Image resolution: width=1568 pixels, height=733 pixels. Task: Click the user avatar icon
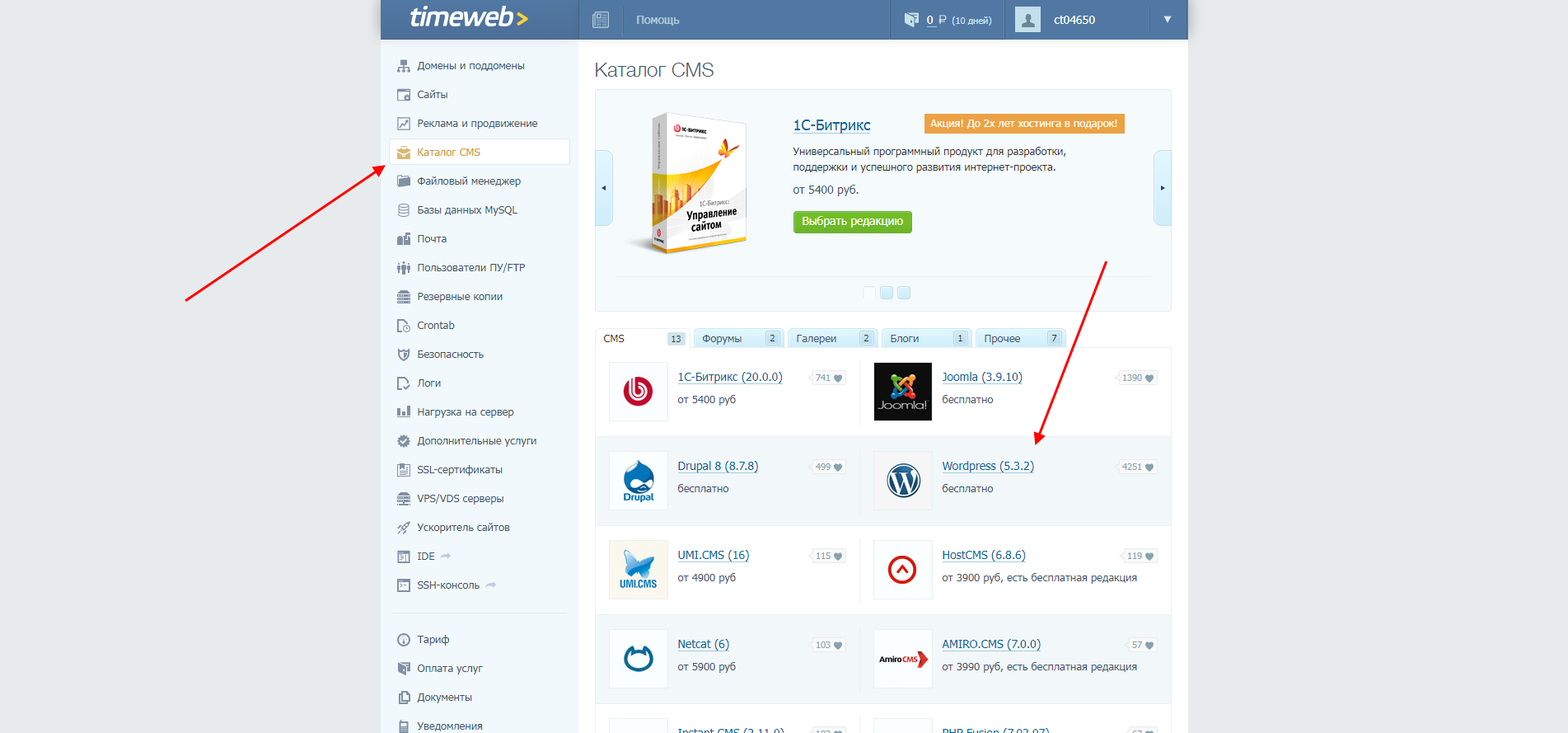pos(1027,20)
